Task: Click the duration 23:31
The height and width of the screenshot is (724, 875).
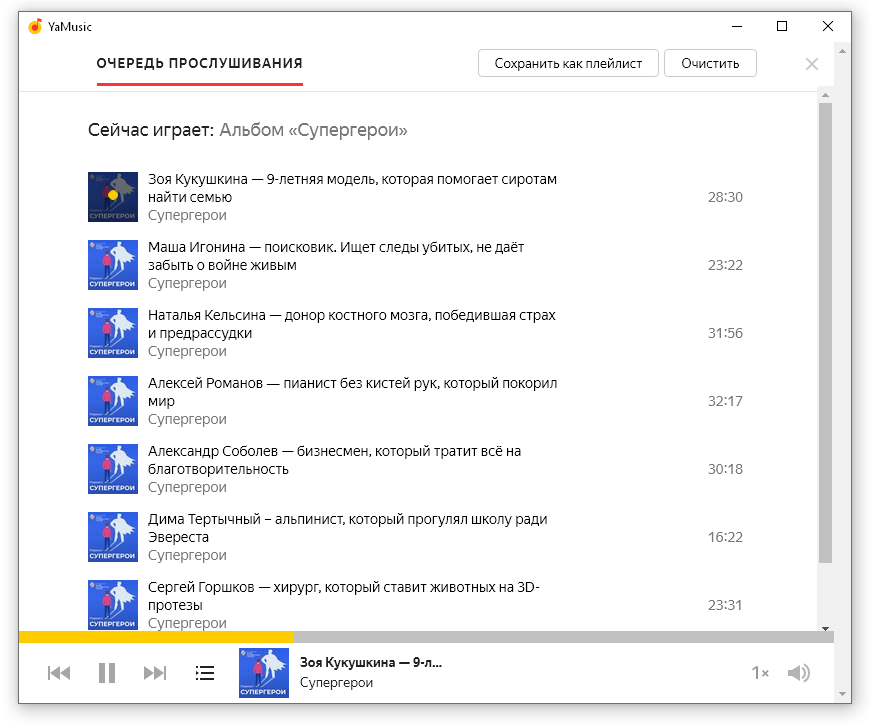Action: (x=725, y=605)
